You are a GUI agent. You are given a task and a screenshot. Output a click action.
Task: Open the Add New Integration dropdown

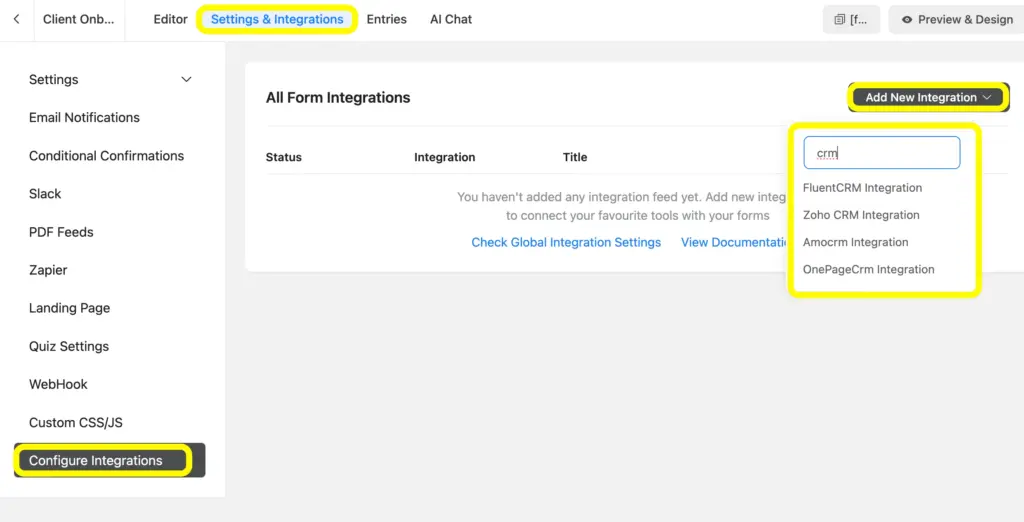pos(928,97)
